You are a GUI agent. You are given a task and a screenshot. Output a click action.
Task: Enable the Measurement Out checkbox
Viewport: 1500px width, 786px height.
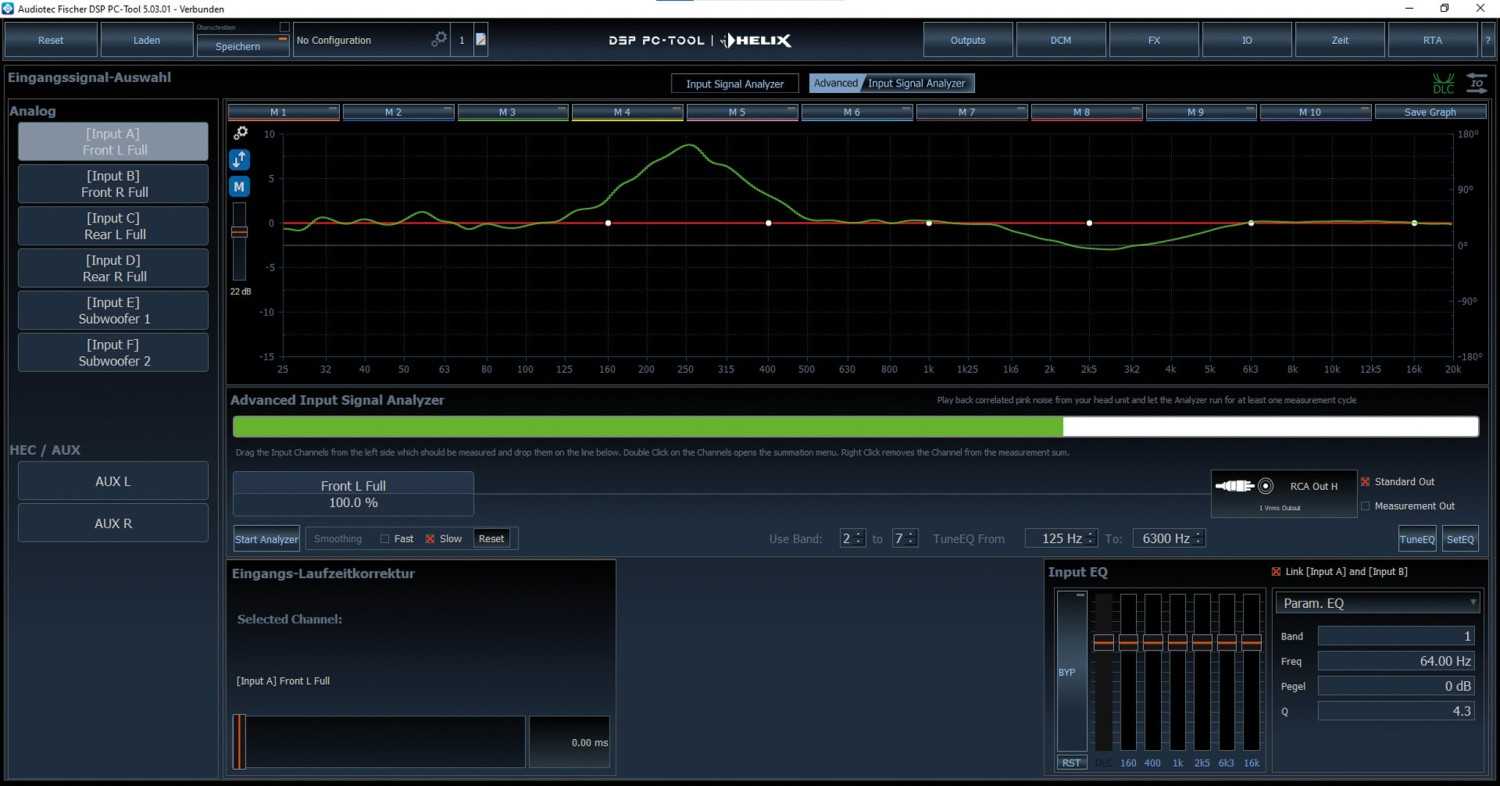tap(1365, 506)
